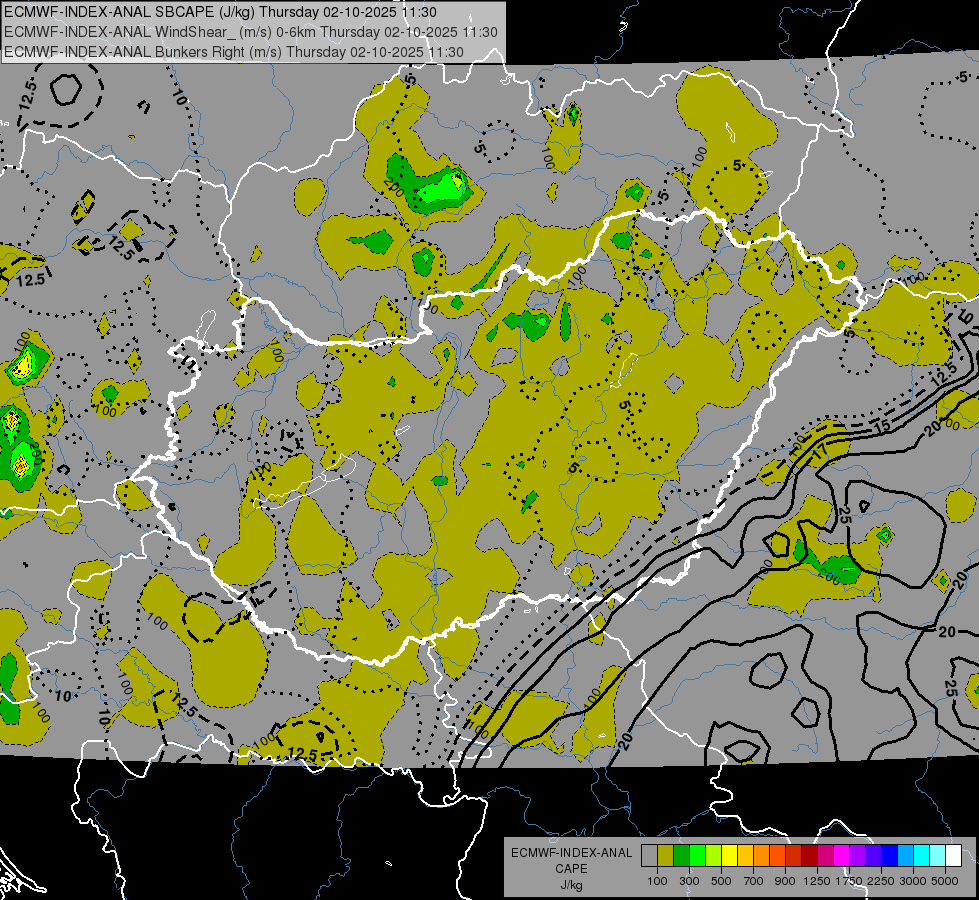
Task: Click the legend tick value 1250
Action: tap(817, 881)
